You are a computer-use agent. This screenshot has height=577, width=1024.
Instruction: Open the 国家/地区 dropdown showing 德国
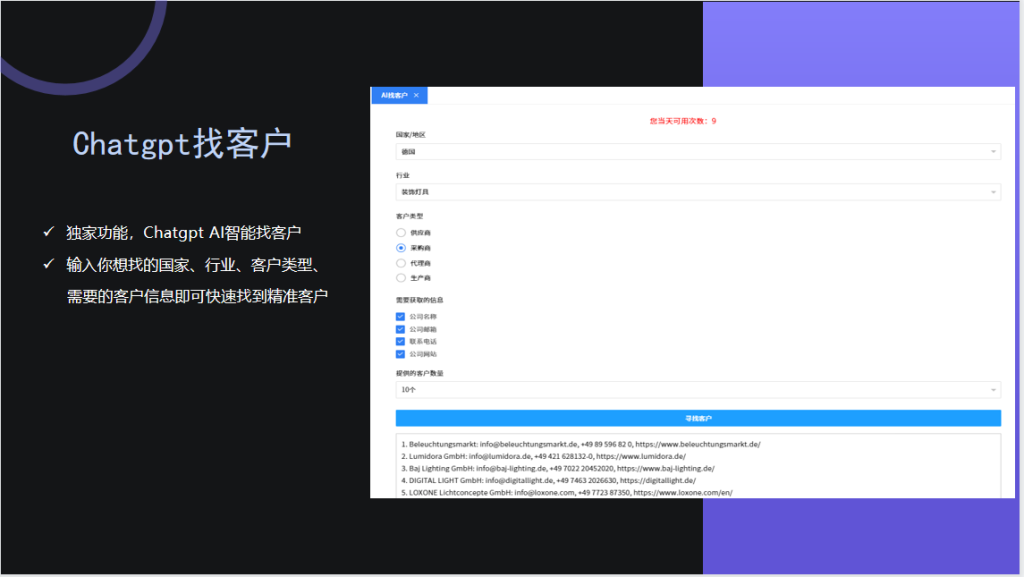pos(698,152)
